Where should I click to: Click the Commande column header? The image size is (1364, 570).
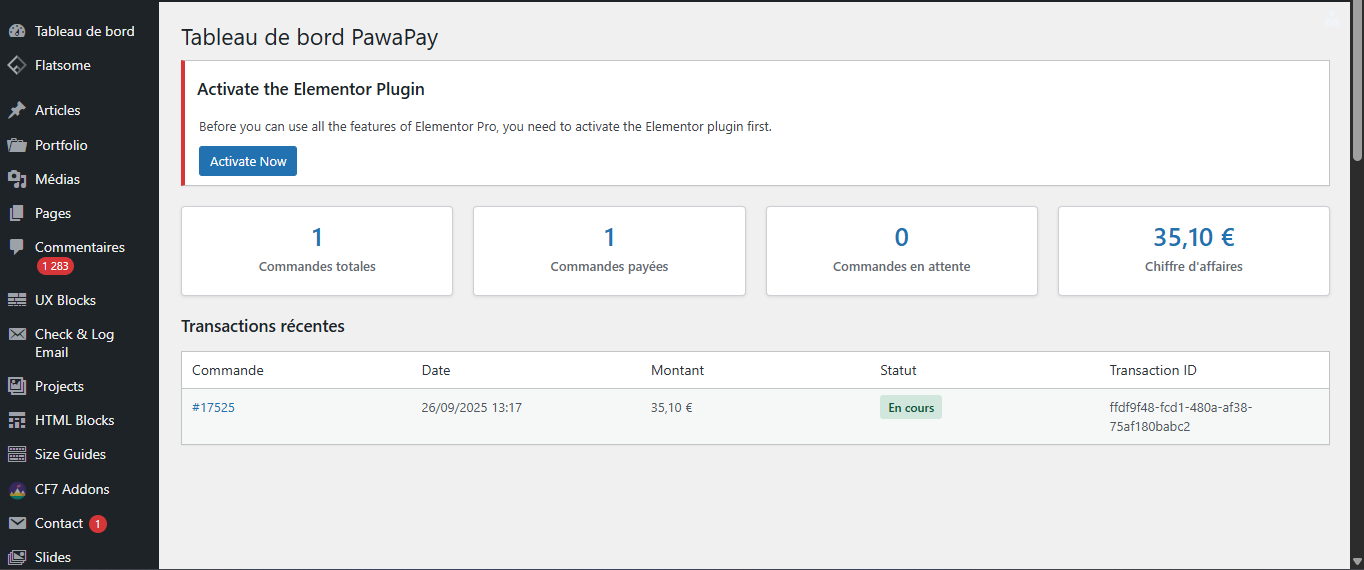pyautogui.click(x=228, y=370)
